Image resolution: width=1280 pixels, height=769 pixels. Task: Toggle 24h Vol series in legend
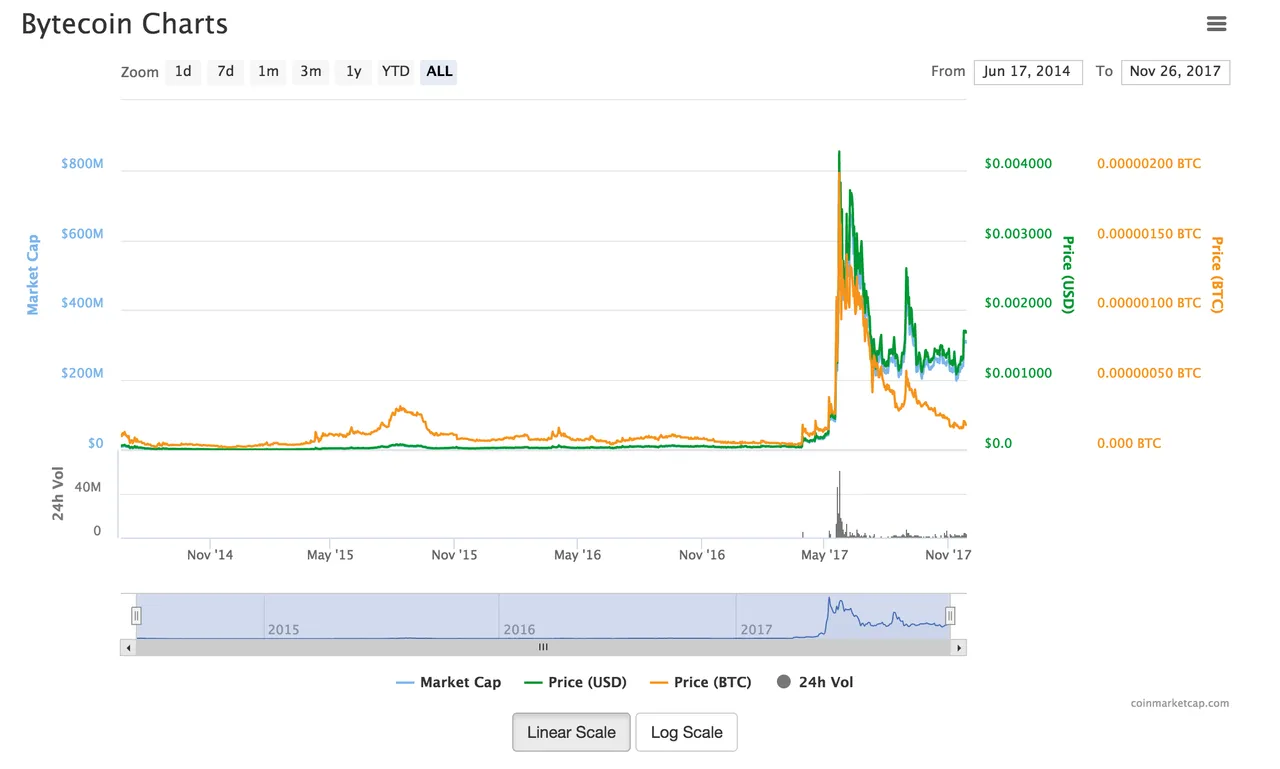coord(815,682)
